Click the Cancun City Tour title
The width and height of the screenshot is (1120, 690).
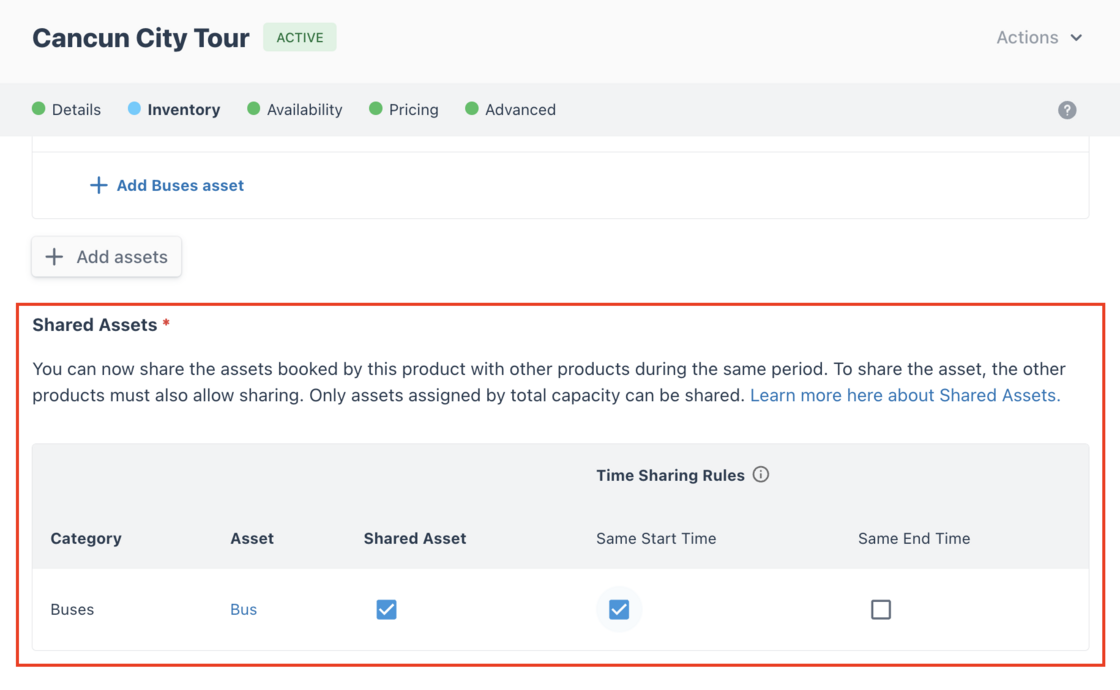(x=141, y=38)
